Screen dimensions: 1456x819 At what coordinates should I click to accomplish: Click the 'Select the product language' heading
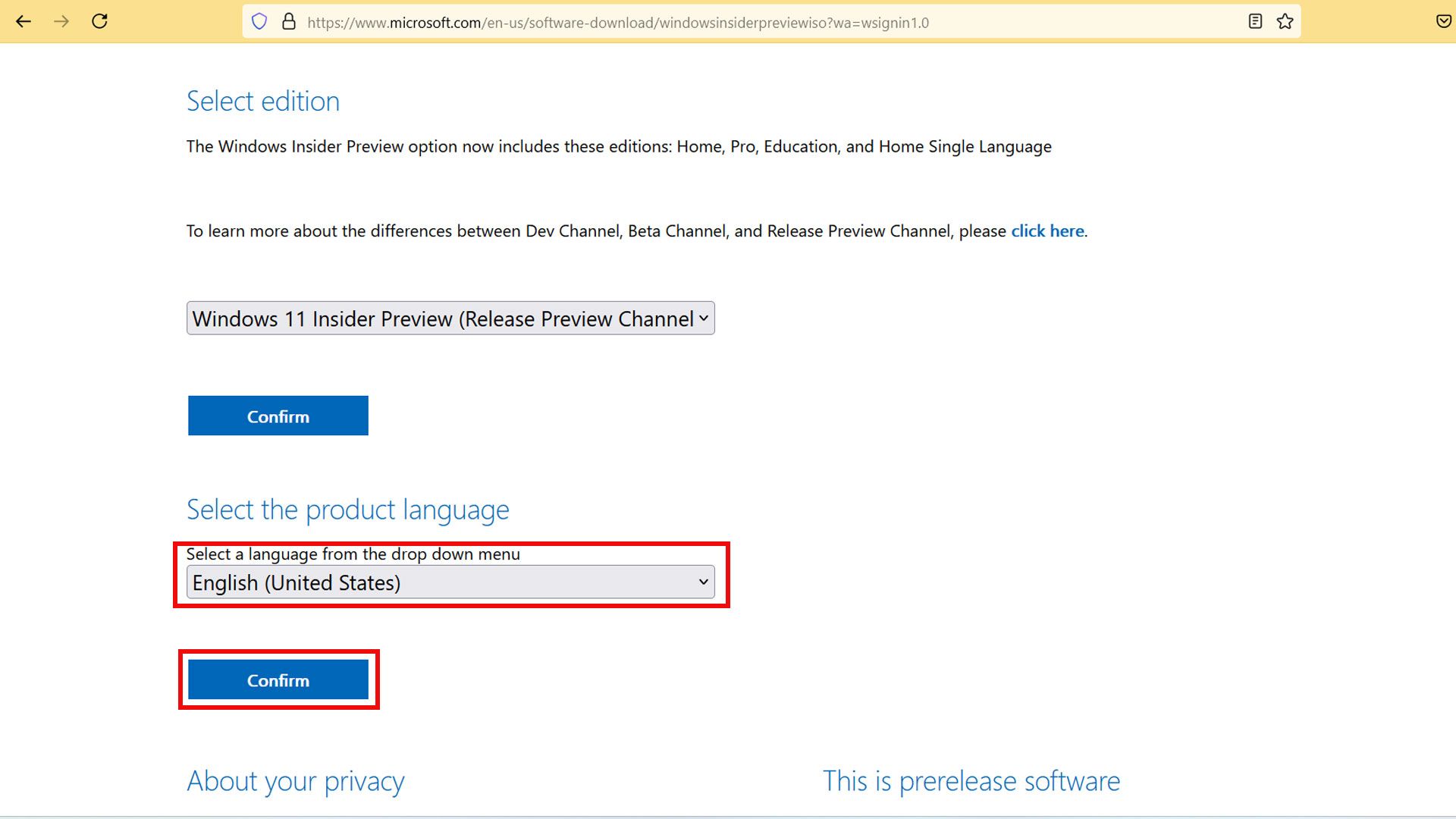(x=348, y=510)
